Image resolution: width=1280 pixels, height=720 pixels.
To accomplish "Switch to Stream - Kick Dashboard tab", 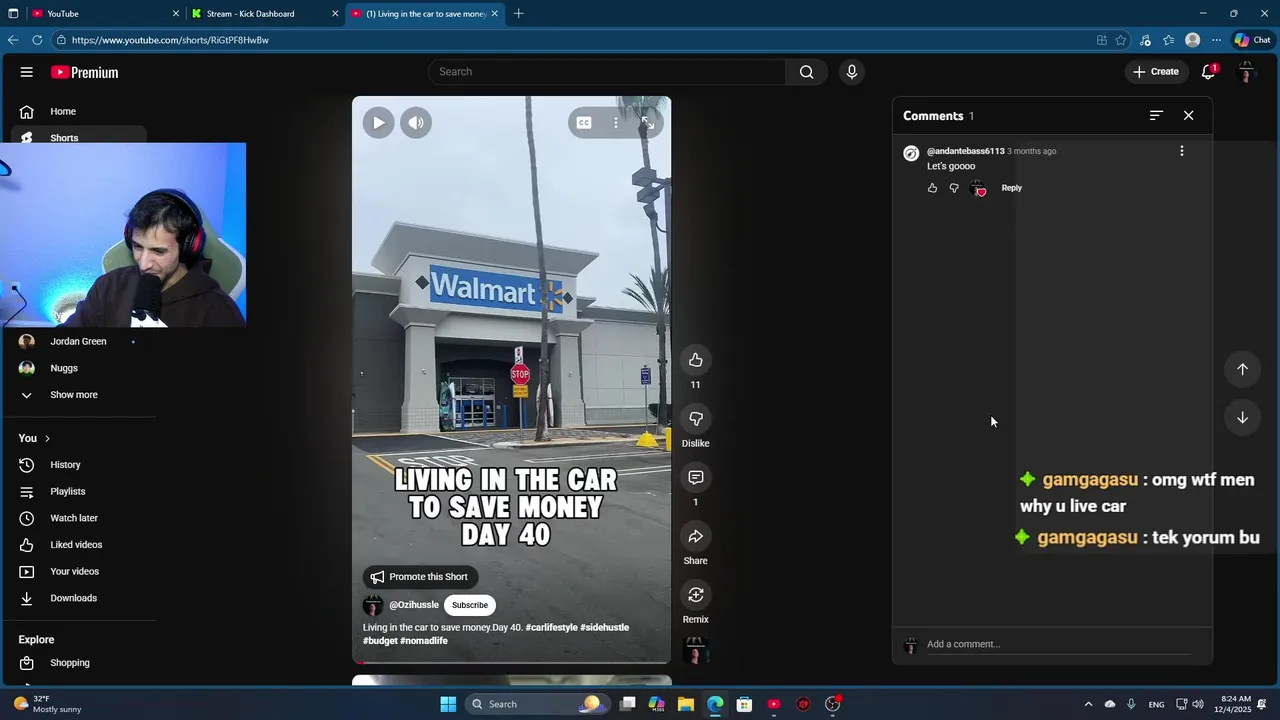I will tap(265, 14).
